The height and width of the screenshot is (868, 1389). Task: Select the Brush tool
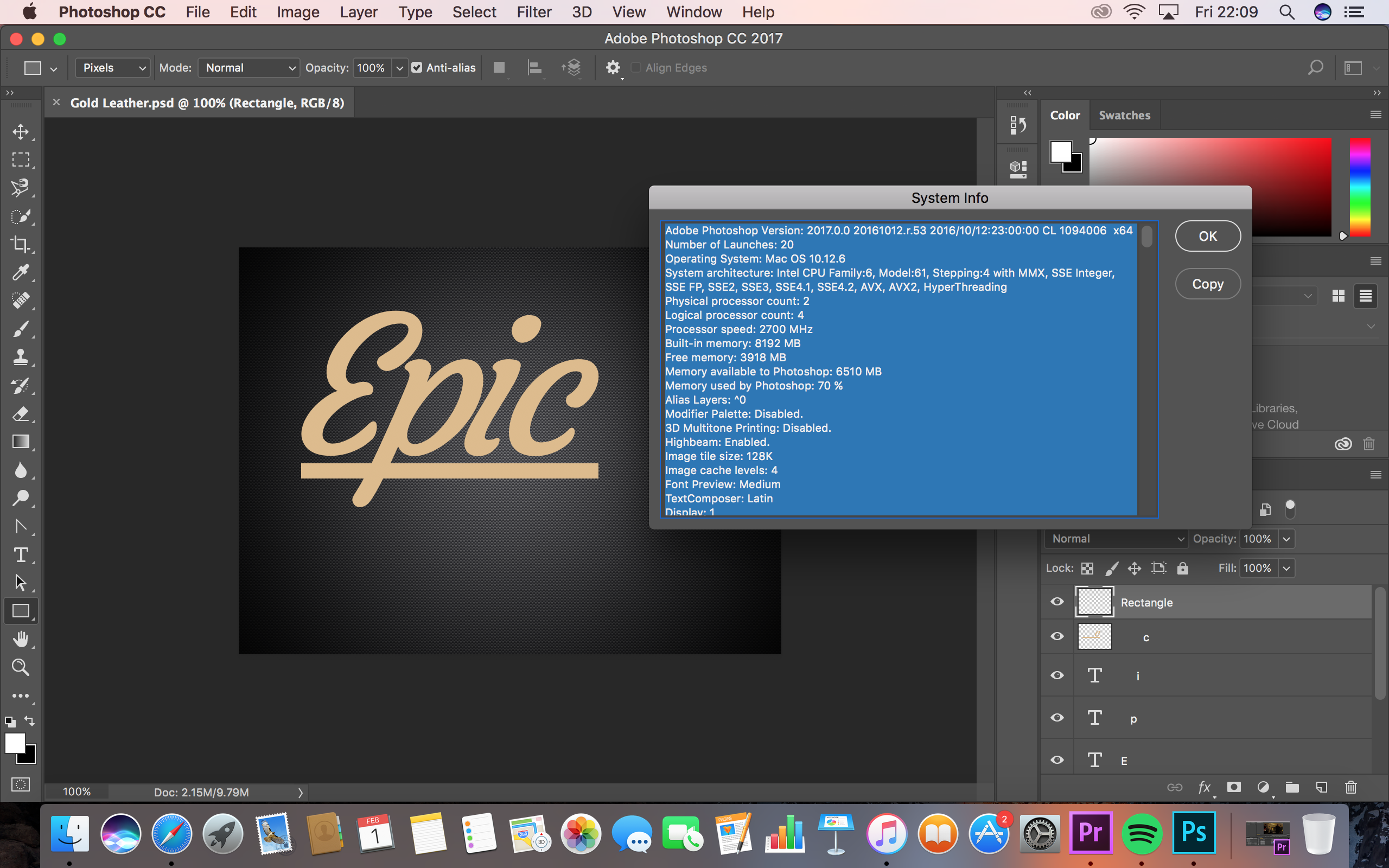[21, 329]
